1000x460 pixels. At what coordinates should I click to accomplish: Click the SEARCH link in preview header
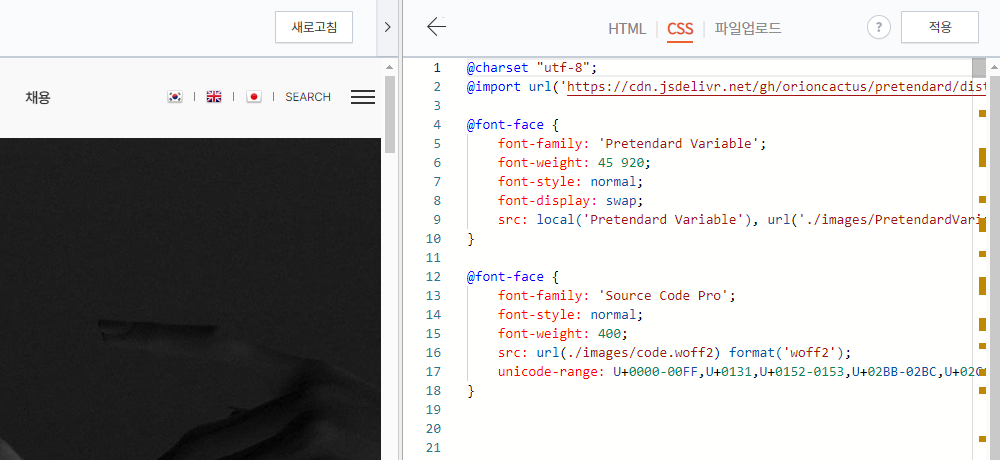tap(308, 97)
